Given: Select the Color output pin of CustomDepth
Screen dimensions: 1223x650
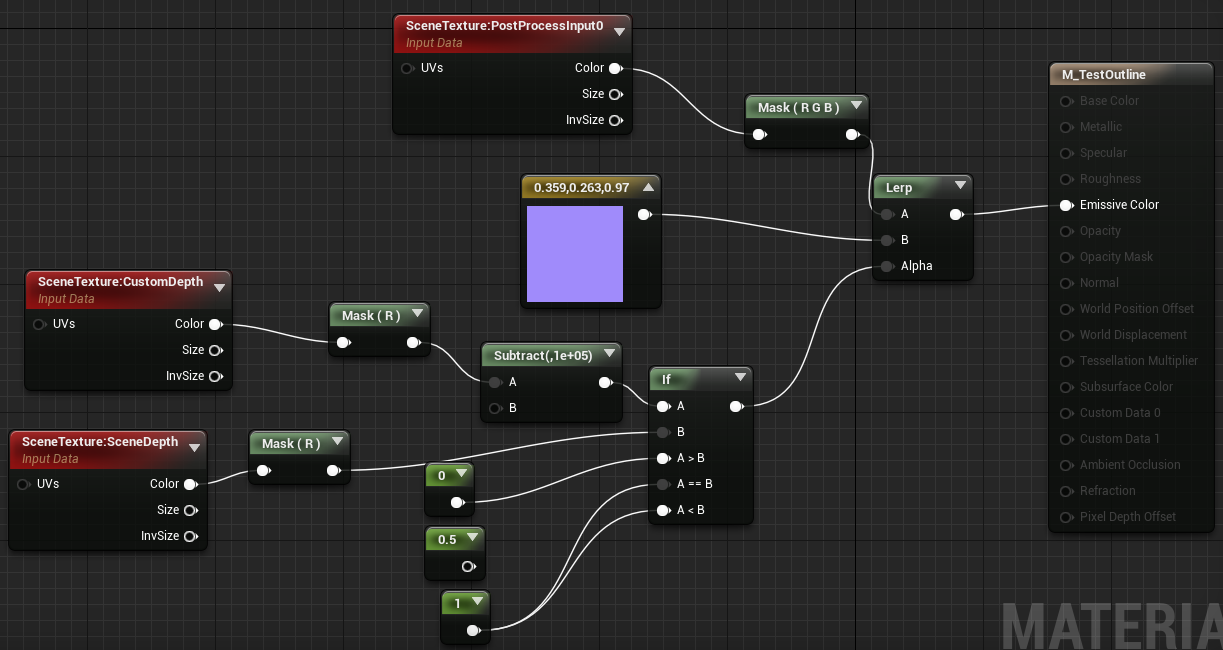Looking at the screenshot, I should tap(216, 324).
